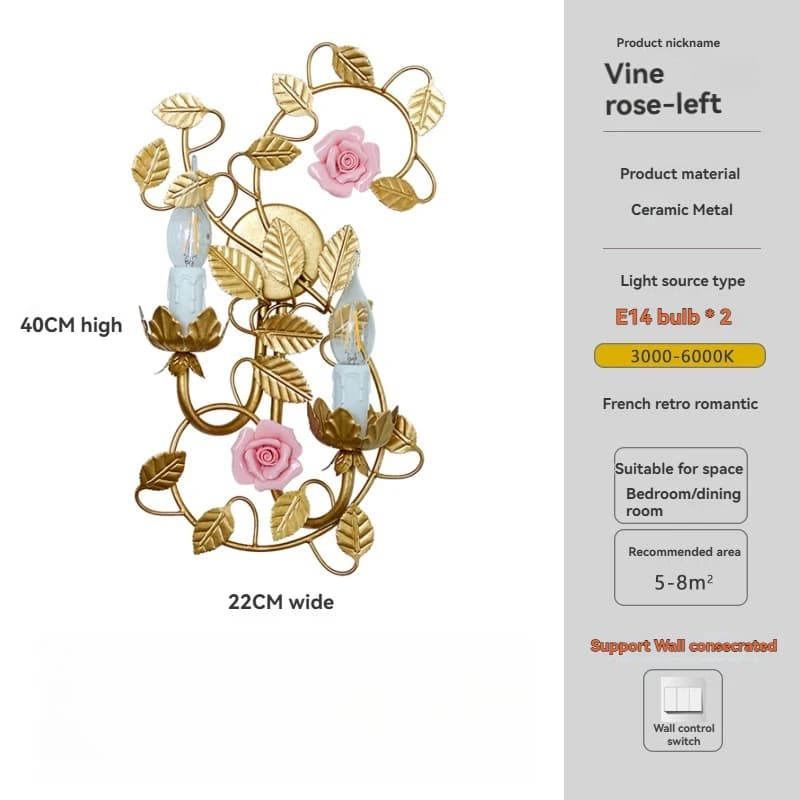
Task: Click the lower pink ceramic rose
Action: point(266,455)
